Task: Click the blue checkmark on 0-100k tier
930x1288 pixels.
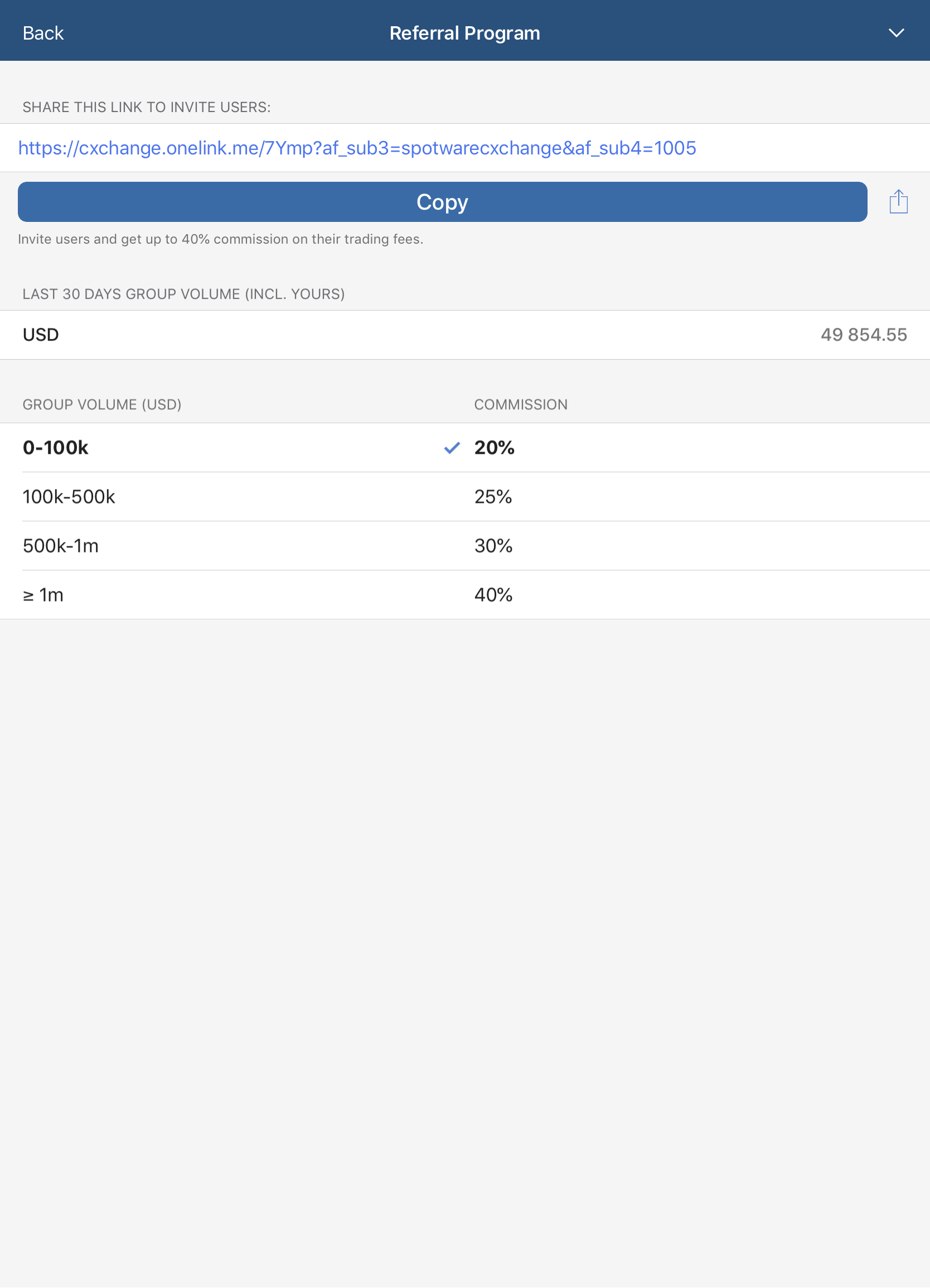Action: [x=452, y=448]
